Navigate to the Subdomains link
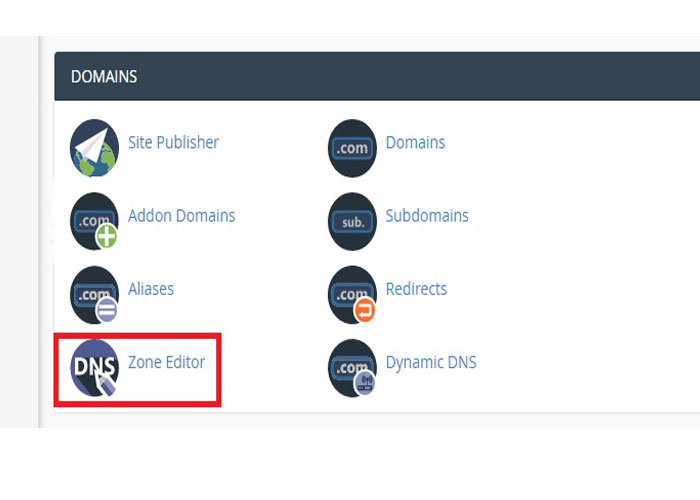This screenshot has width=700, height=500. click(x=427, y=215)
